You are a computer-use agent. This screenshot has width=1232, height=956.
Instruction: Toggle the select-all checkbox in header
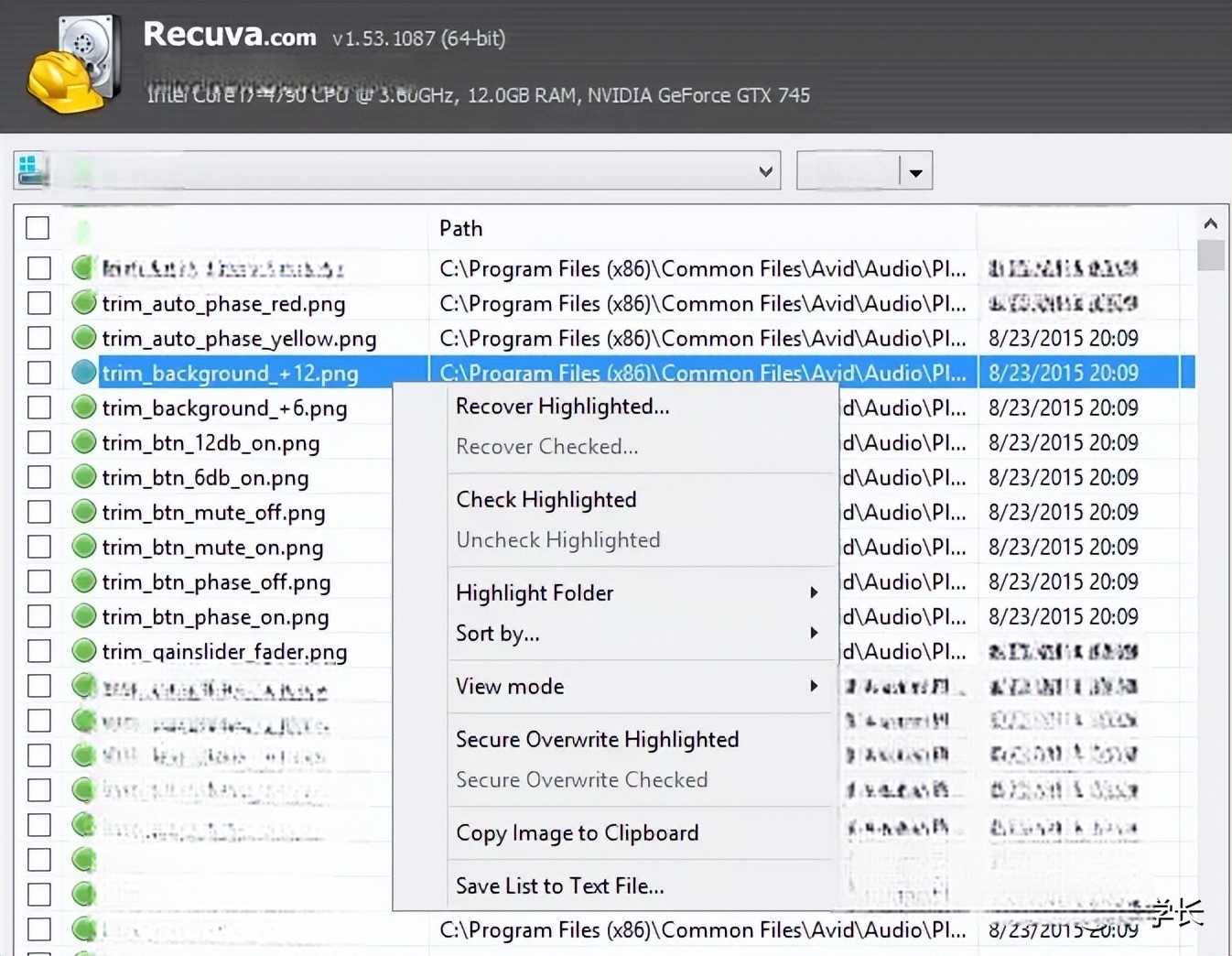pos(38,227)
